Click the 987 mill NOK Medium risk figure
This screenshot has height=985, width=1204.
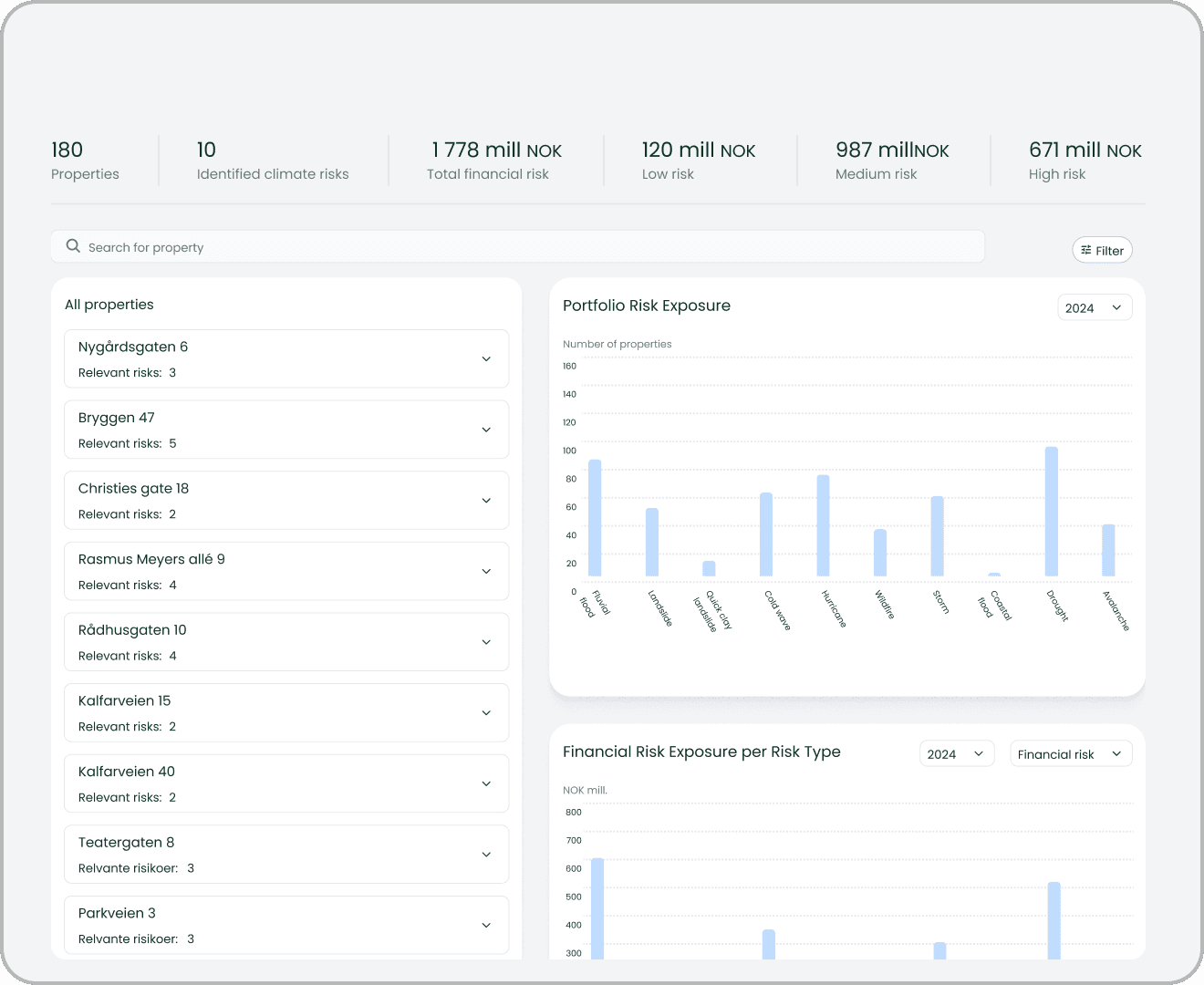pos(892,161)
